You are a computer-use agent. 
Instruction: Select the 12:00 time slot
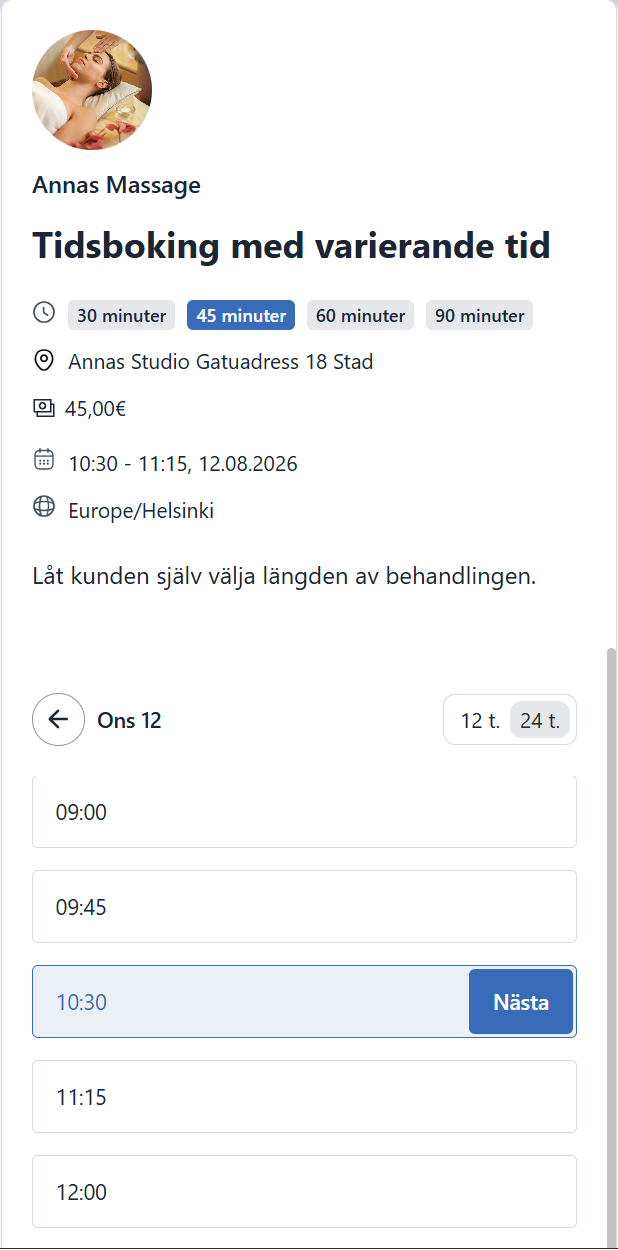(x=304, y=1192)
